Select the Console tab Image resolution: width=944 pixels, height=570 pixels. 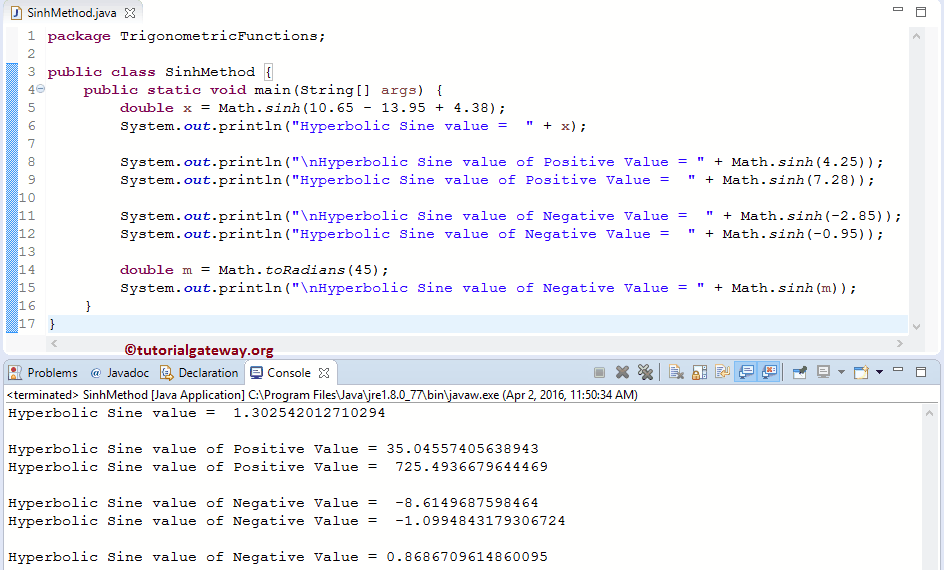[x=289, y=373]
